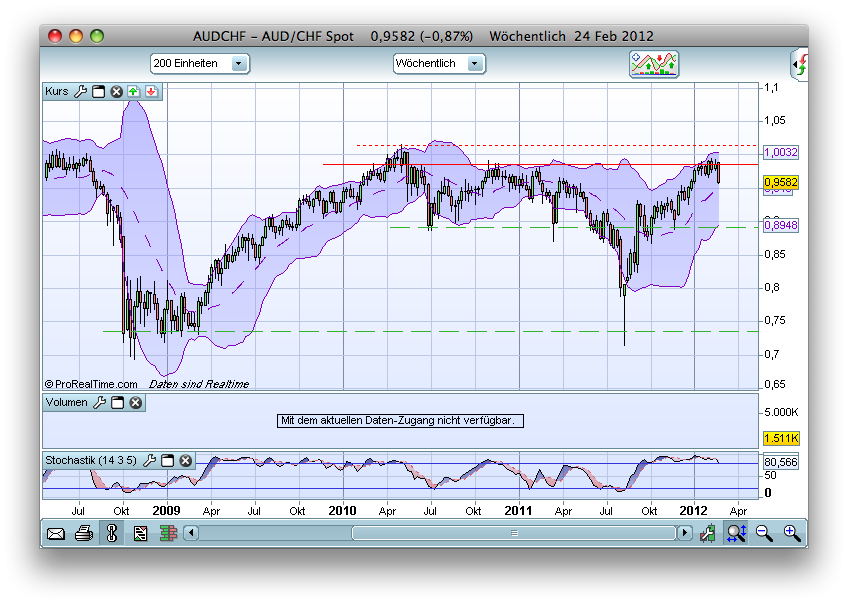
Task: Toggle the chart link chain icon
Action: pos(112,533)
